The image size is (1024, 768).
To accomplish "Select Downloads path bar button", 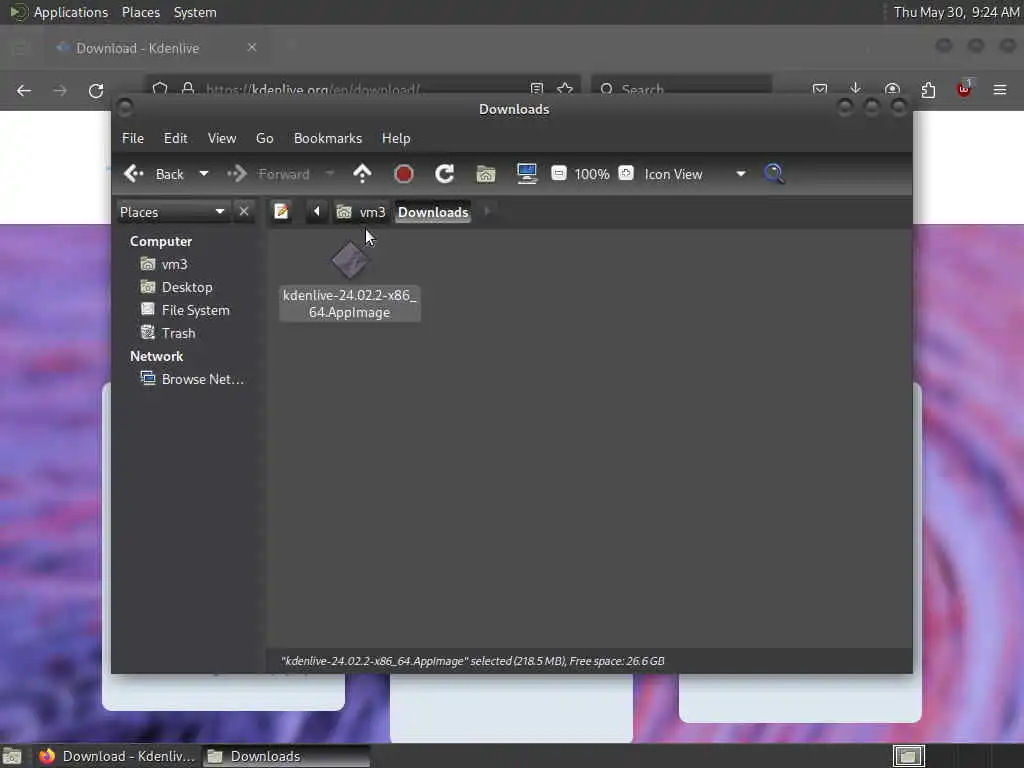I will coord(433,212).
